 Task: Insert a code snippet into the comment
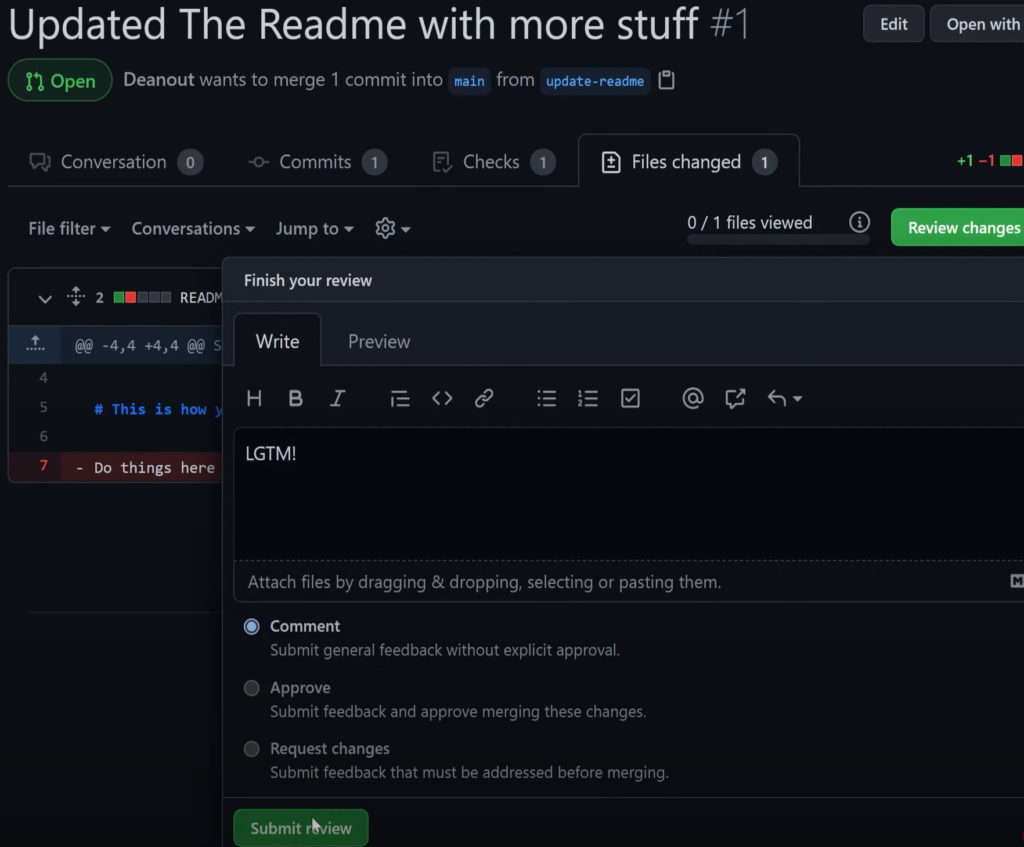pyautogui.click(x=442, y=398)
